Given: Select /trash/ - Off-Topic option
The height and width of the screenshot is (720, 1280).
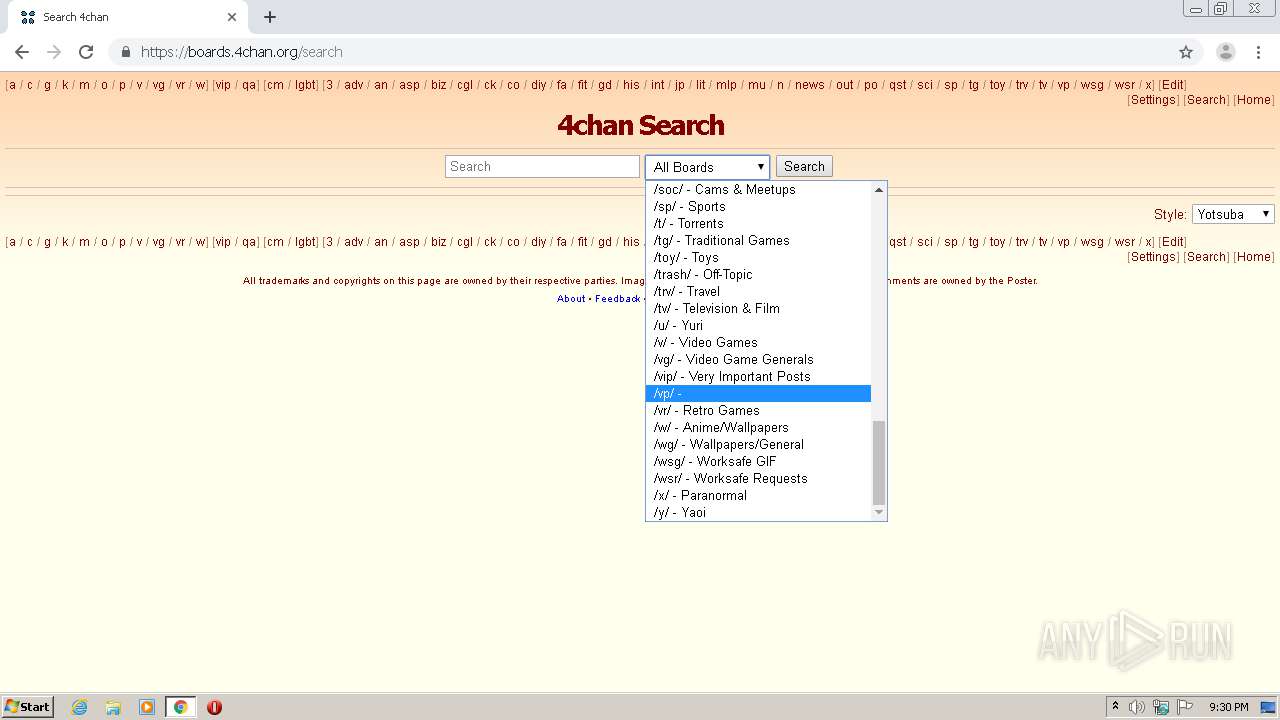Looking at the screenshot, I should pos(758,274).
